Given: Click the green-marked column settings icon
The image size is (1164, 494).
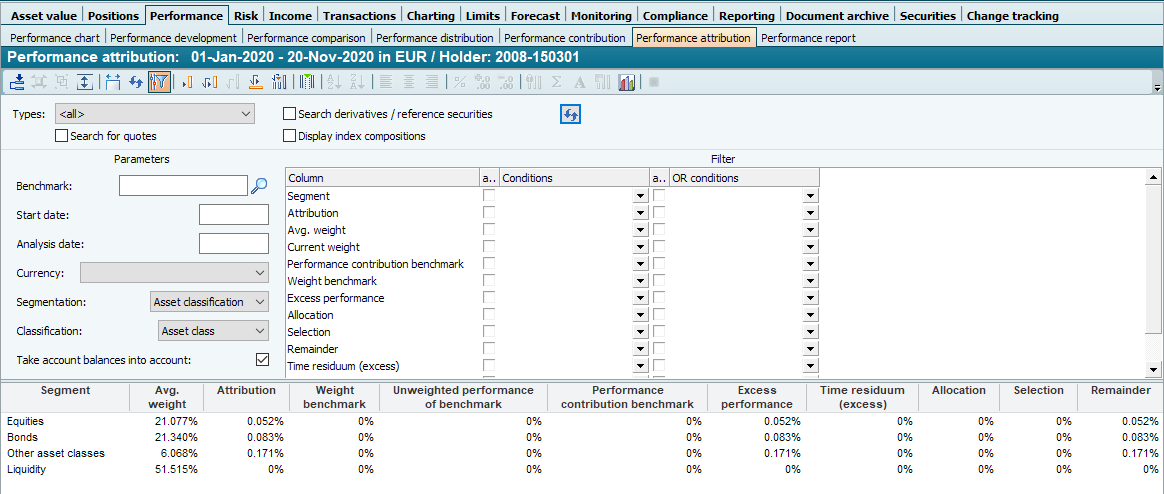Looking at the screenshot, I should coord(307,82).
